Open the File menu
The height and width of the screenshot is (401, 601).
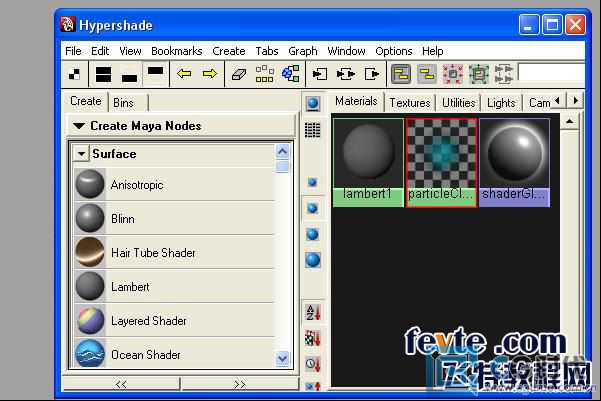tap(73, 51)
